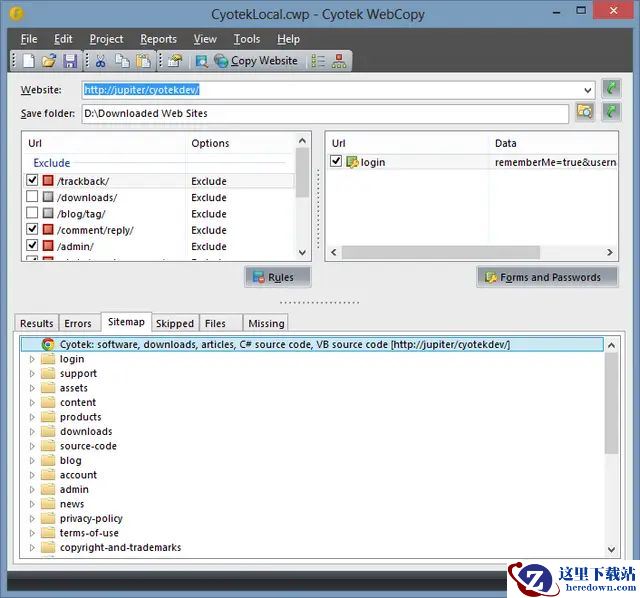640x598 pixels.
Task: Switch to the Errors tab
Action: 78,323
